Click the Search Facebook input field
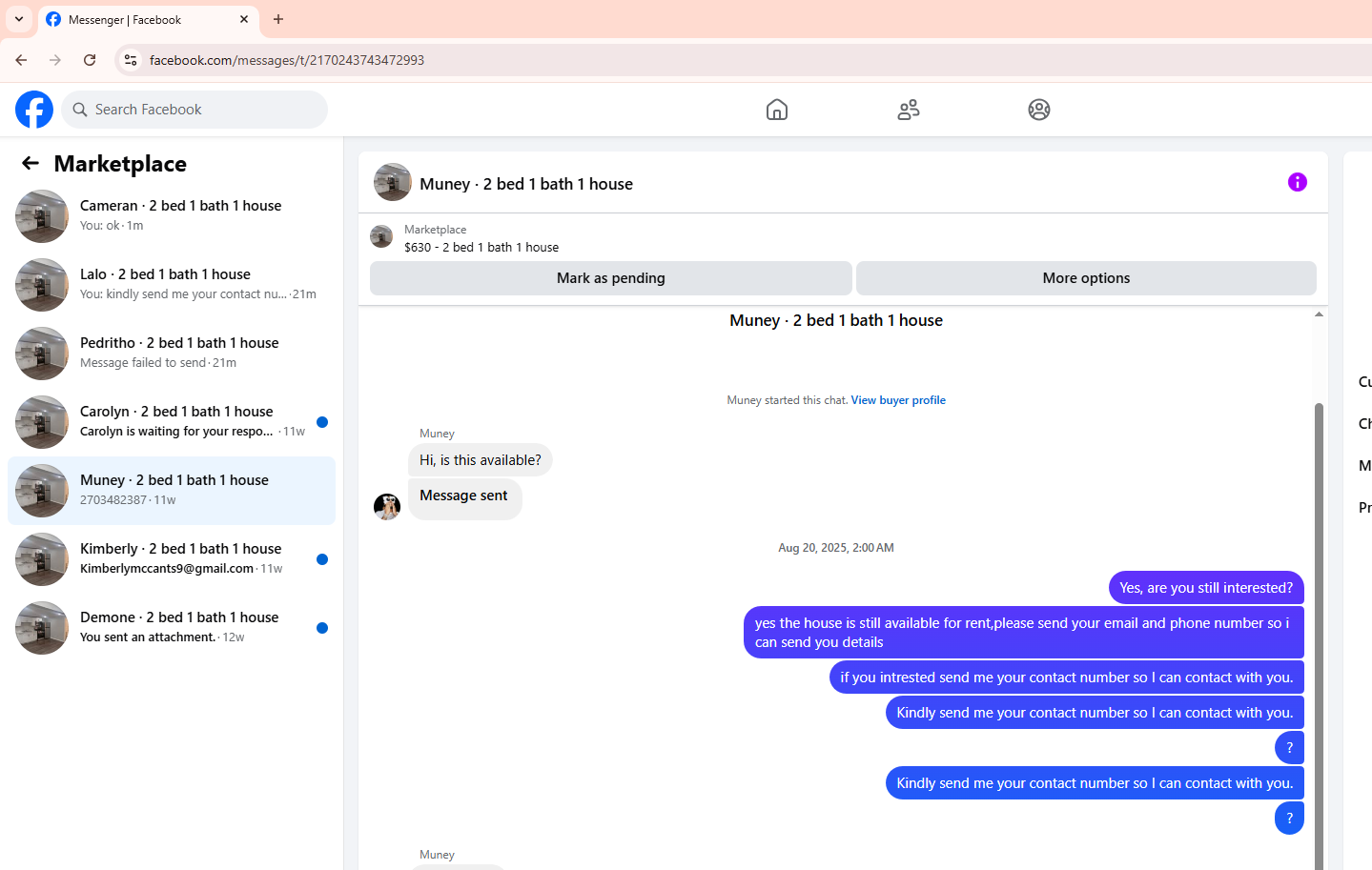Image resolution: width=1372 pixels, height=870 pixels. tap(195, 110)
